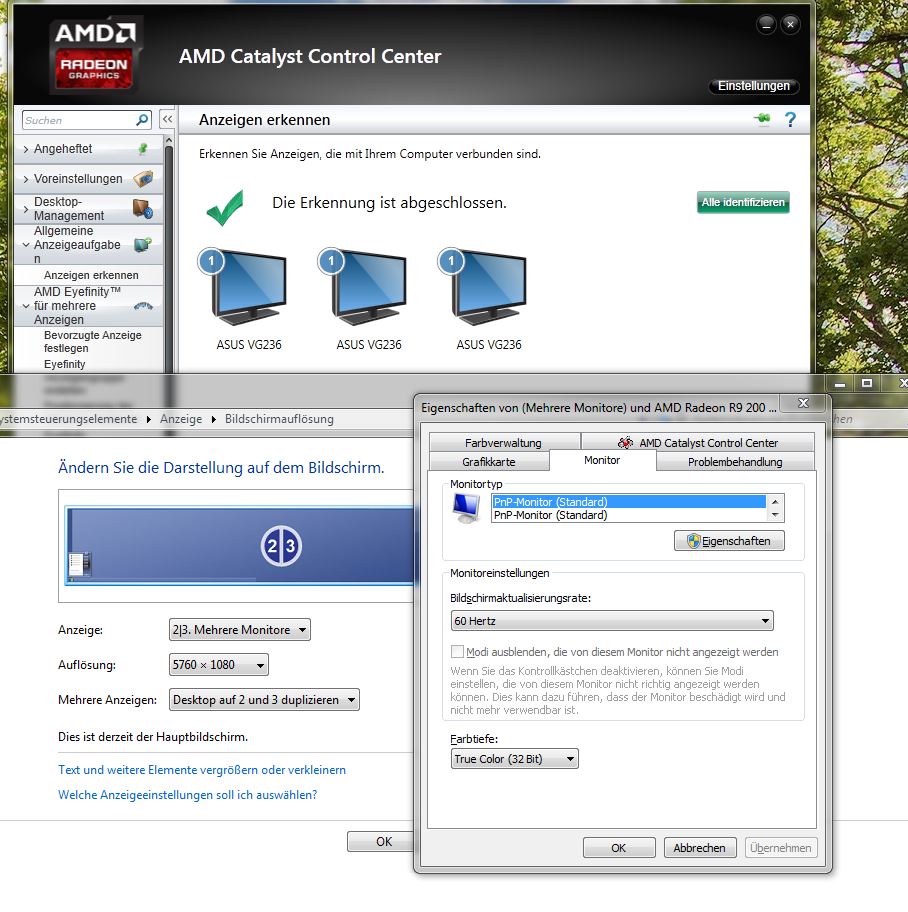Close the Catalyst Control Center window
The height and width of the screenshot is (912, 908).
790,24
